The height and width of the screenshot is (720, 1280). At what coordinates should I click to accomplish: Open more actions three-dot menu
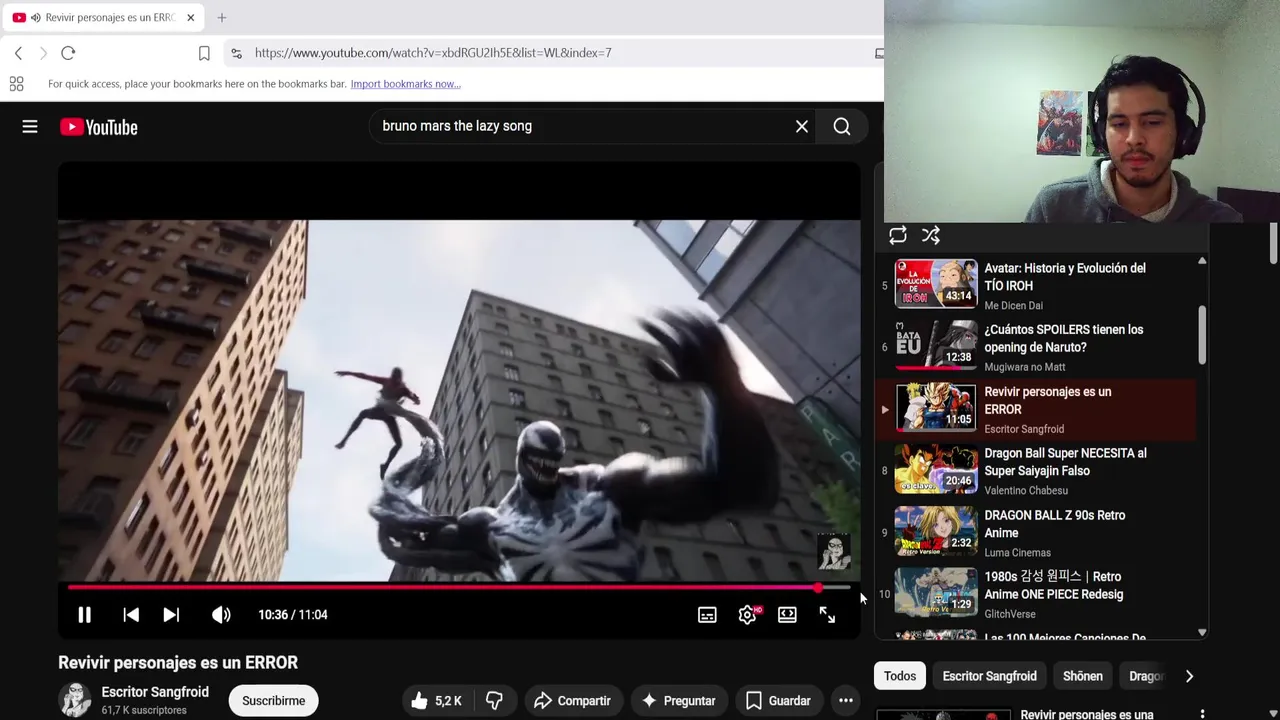(846, 701)
